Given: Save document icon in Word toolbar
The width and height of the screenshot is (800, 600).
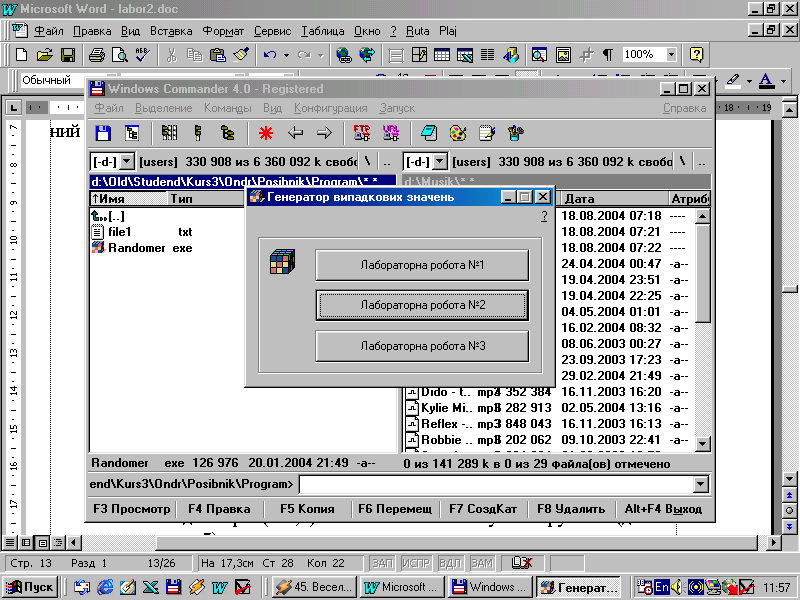Looking at the screenshot, I should coord(68,54).
